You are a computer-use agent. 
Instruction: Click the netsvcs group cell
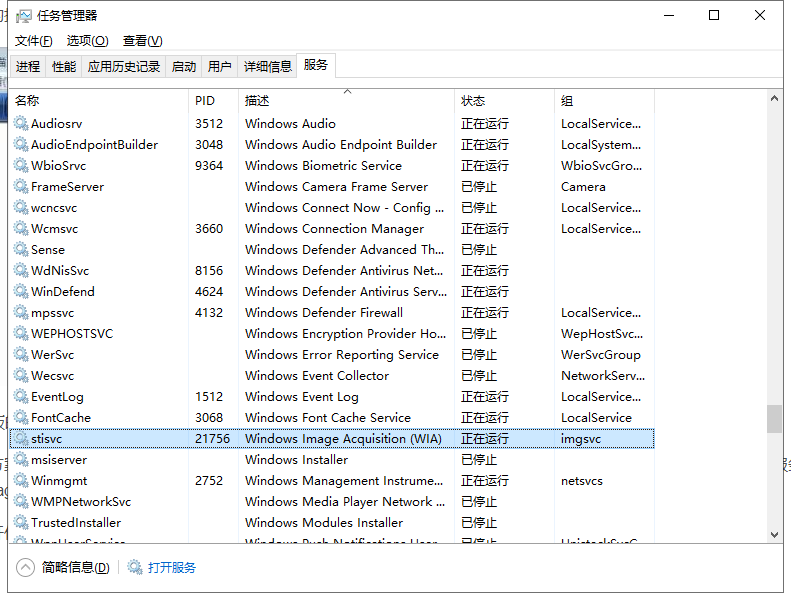[x=582, y=481]
